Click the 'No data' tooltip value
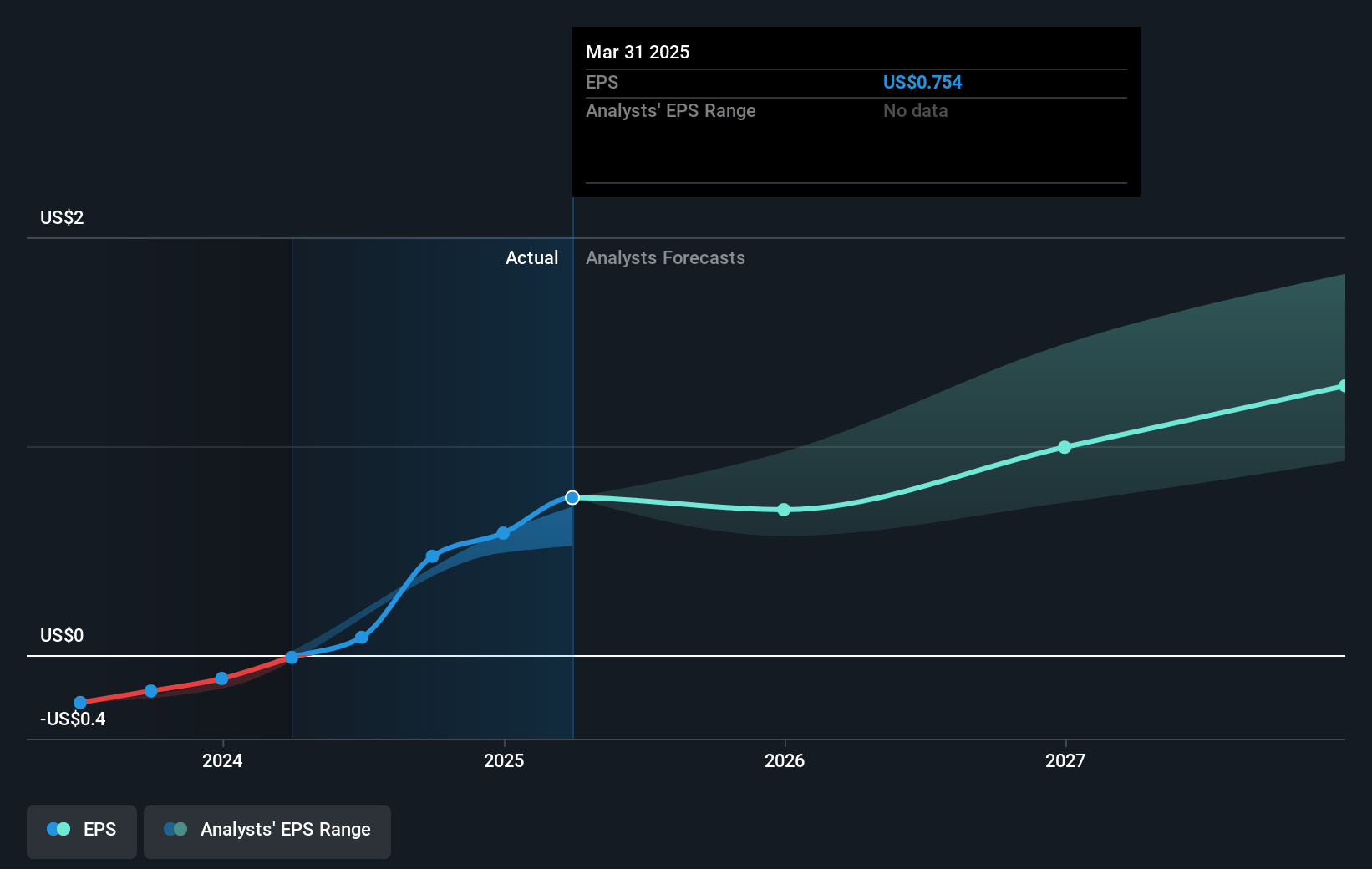 click(916, 110)
